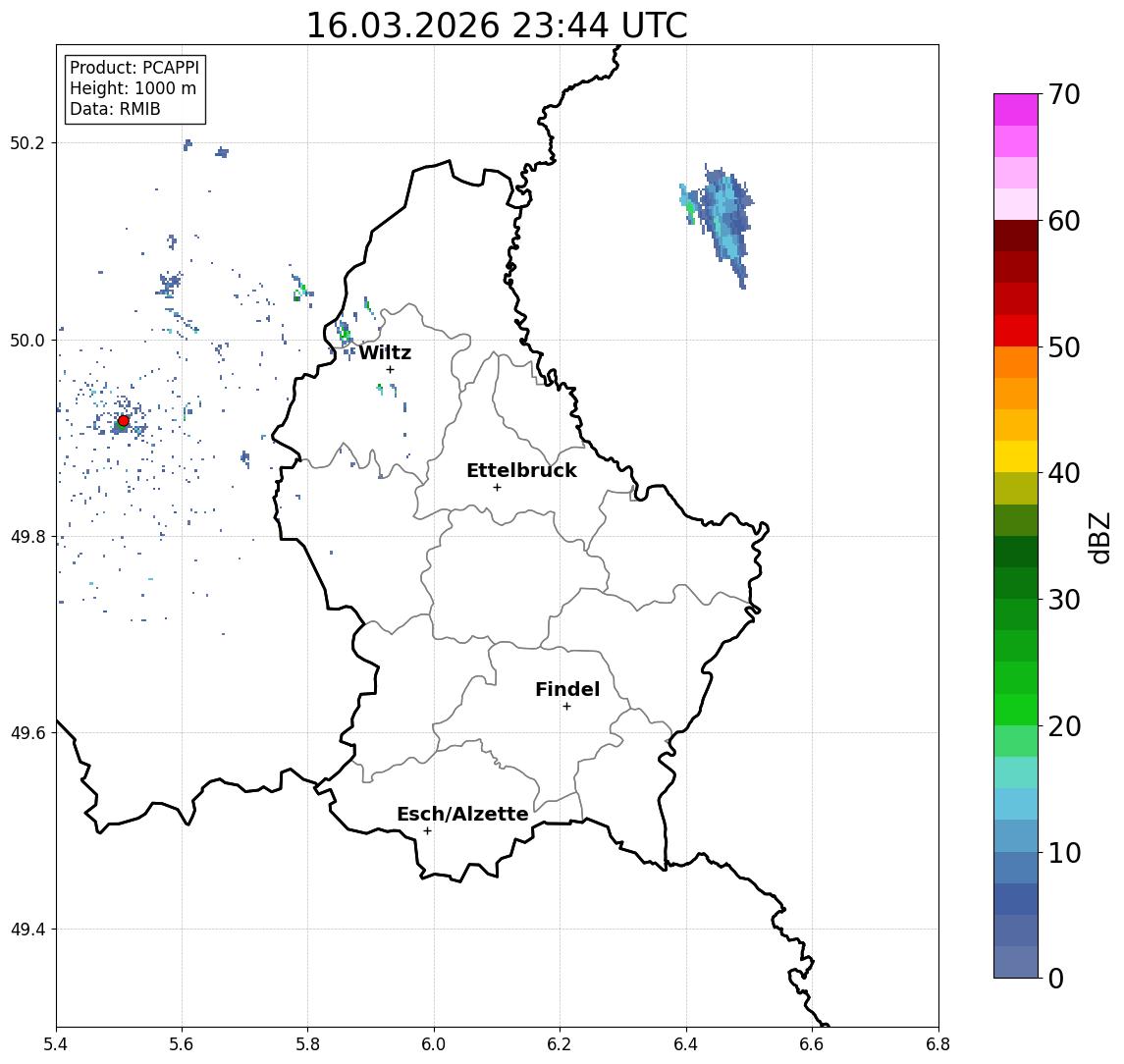
Task: Click the 'Data: RMIB' text
Action: point(115,110)
